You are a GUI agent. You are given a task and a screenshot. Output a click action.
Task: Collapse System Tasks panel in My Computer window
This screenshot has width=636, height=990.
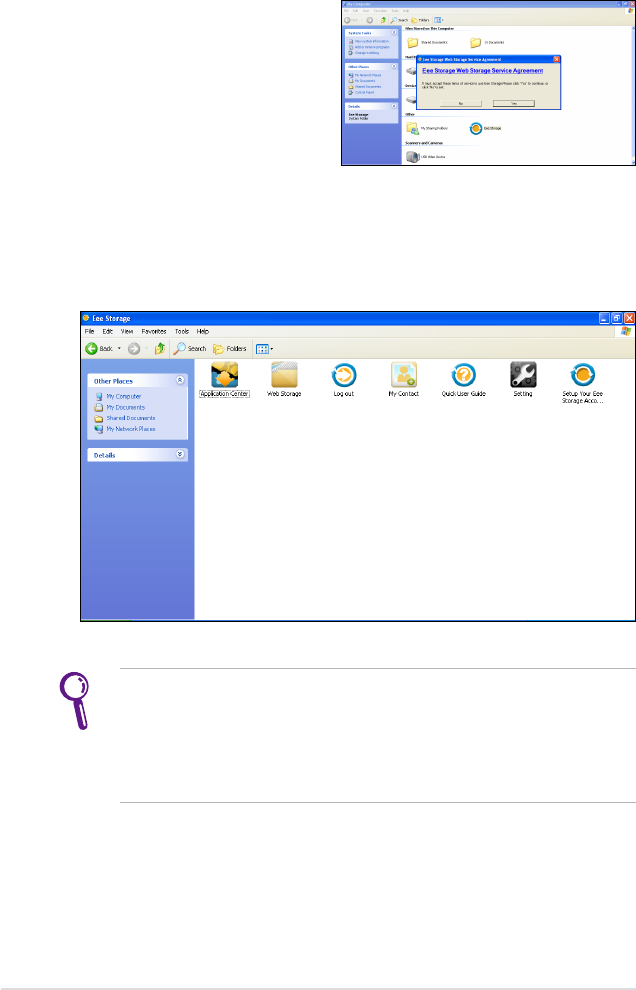[394, 32]
